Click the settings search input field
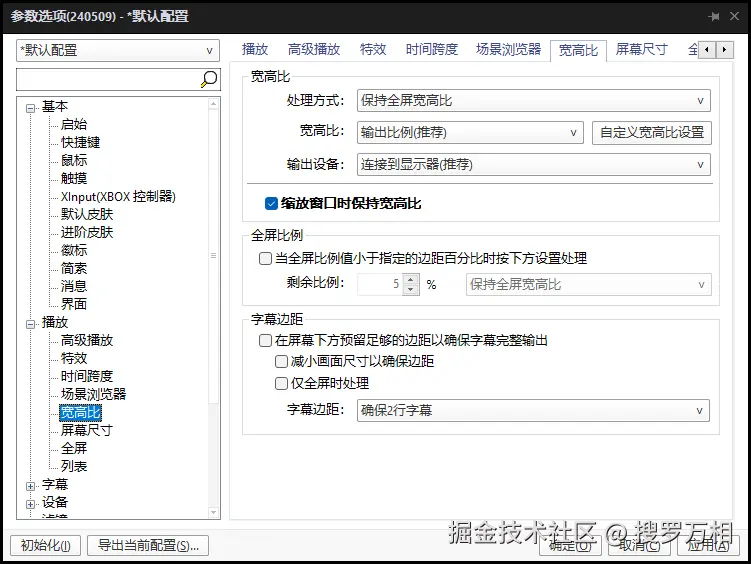751x564 pixels. point(108,79)
